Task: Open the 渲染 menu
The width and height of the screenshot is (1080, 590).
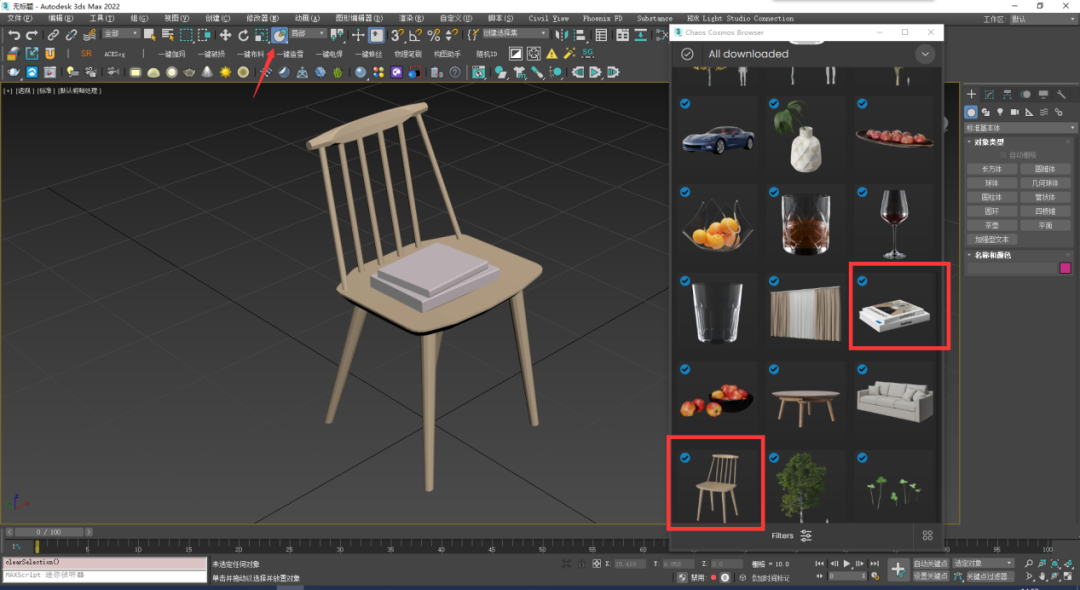Action: [410, 18]
